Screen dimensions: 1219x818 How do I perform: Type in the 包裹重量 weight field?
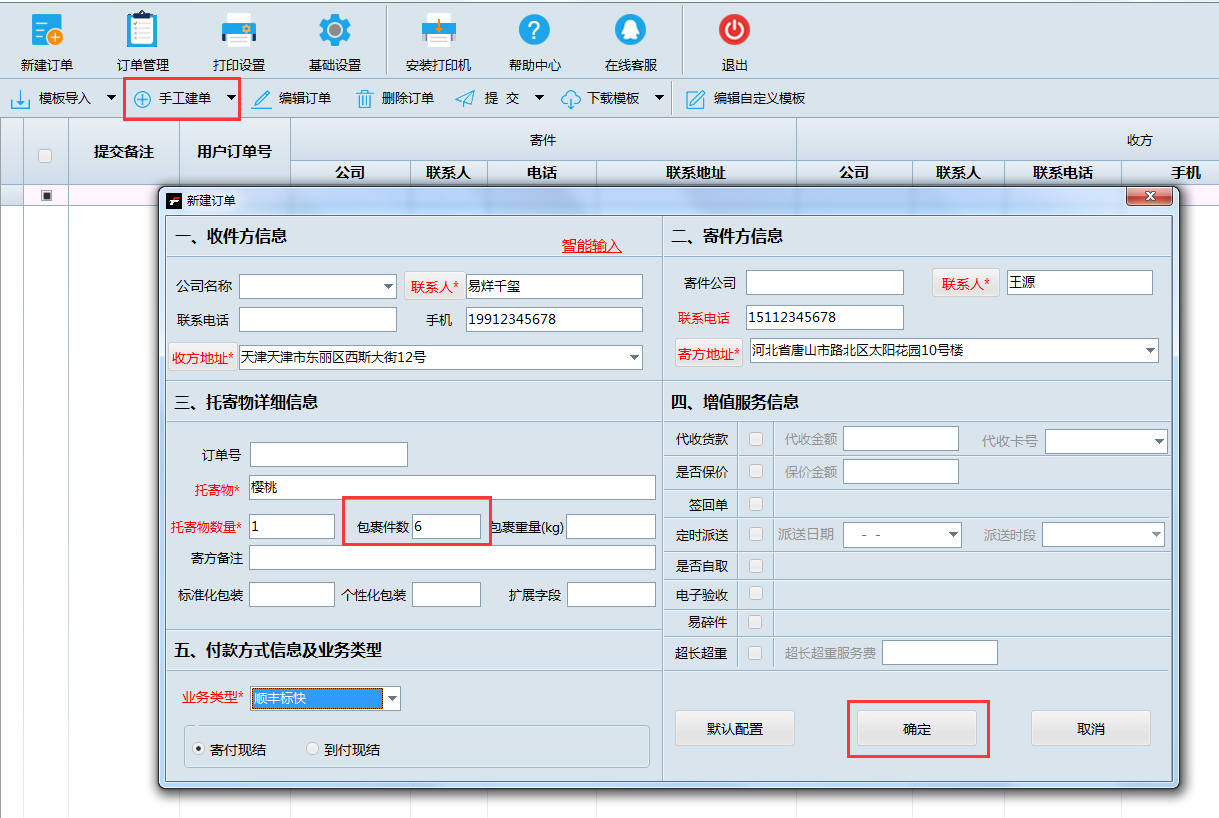click(610, 525)
